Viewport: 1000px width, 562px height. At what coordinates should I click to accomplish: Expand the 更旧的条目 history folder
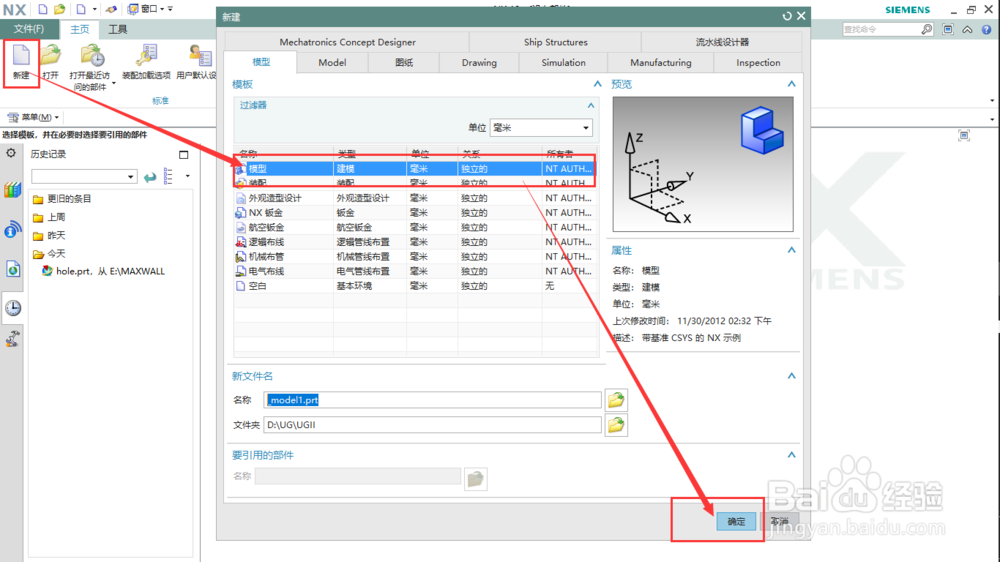62,199
